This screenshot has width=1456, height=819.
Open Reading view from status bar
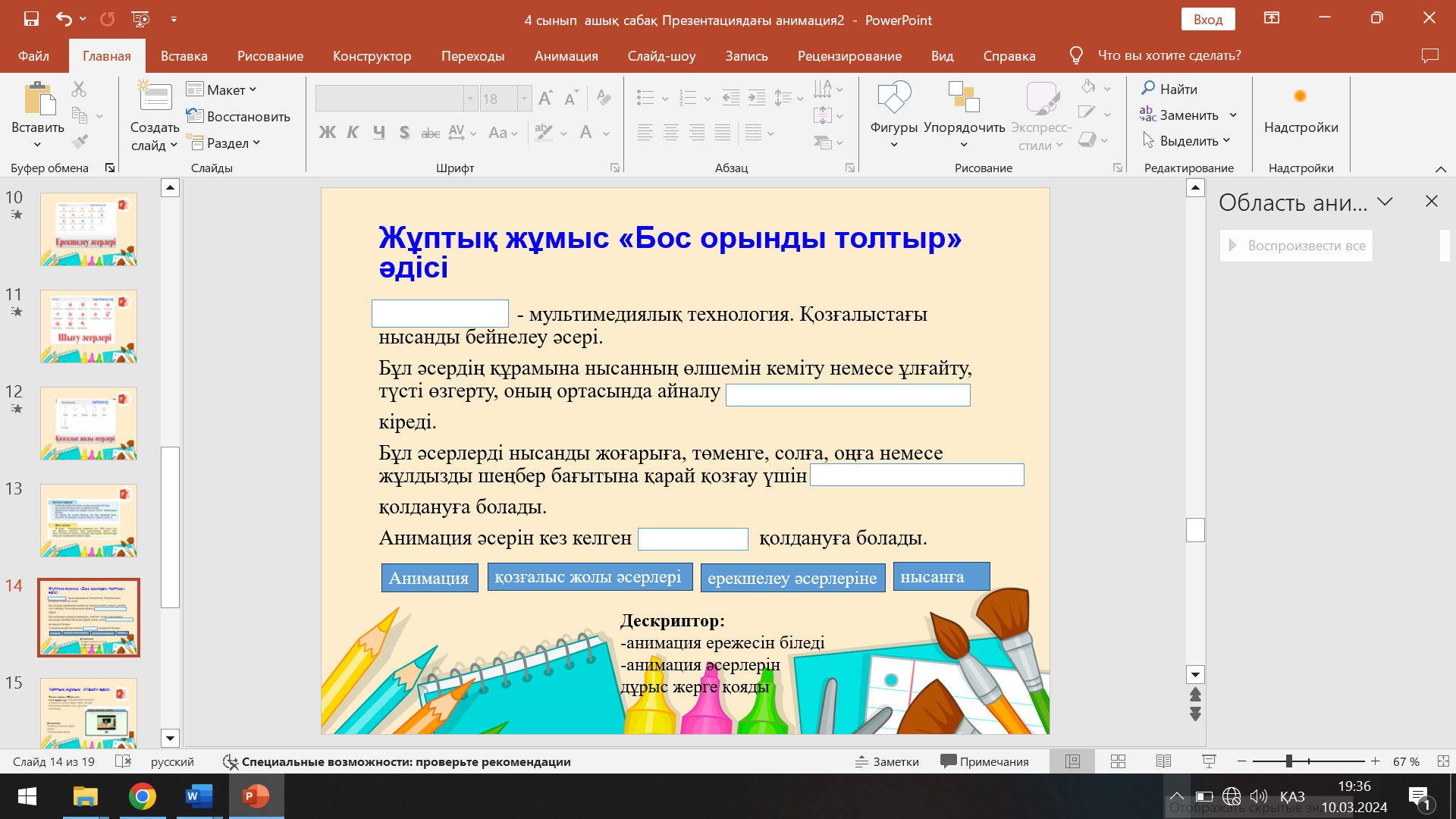(x=1163, y=761)
